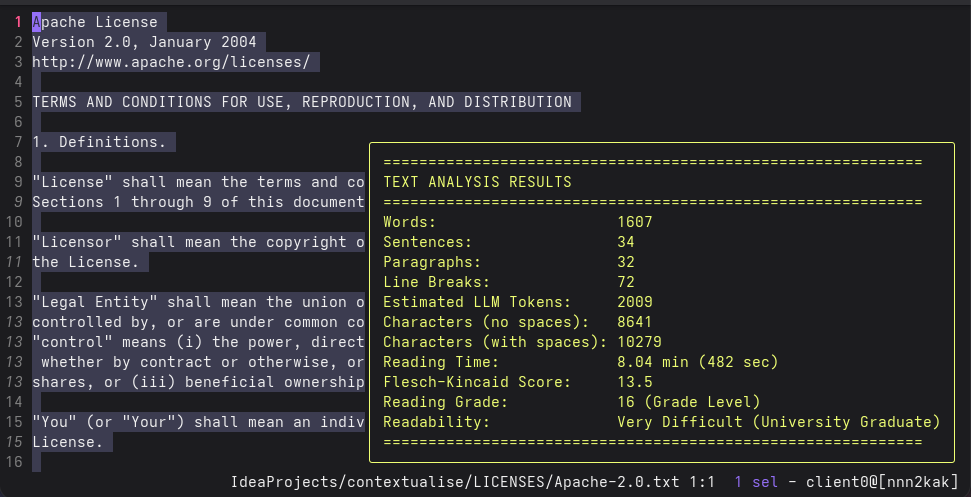
Task: Click the 'Characters (no spaces):' label
Action: 486,322
